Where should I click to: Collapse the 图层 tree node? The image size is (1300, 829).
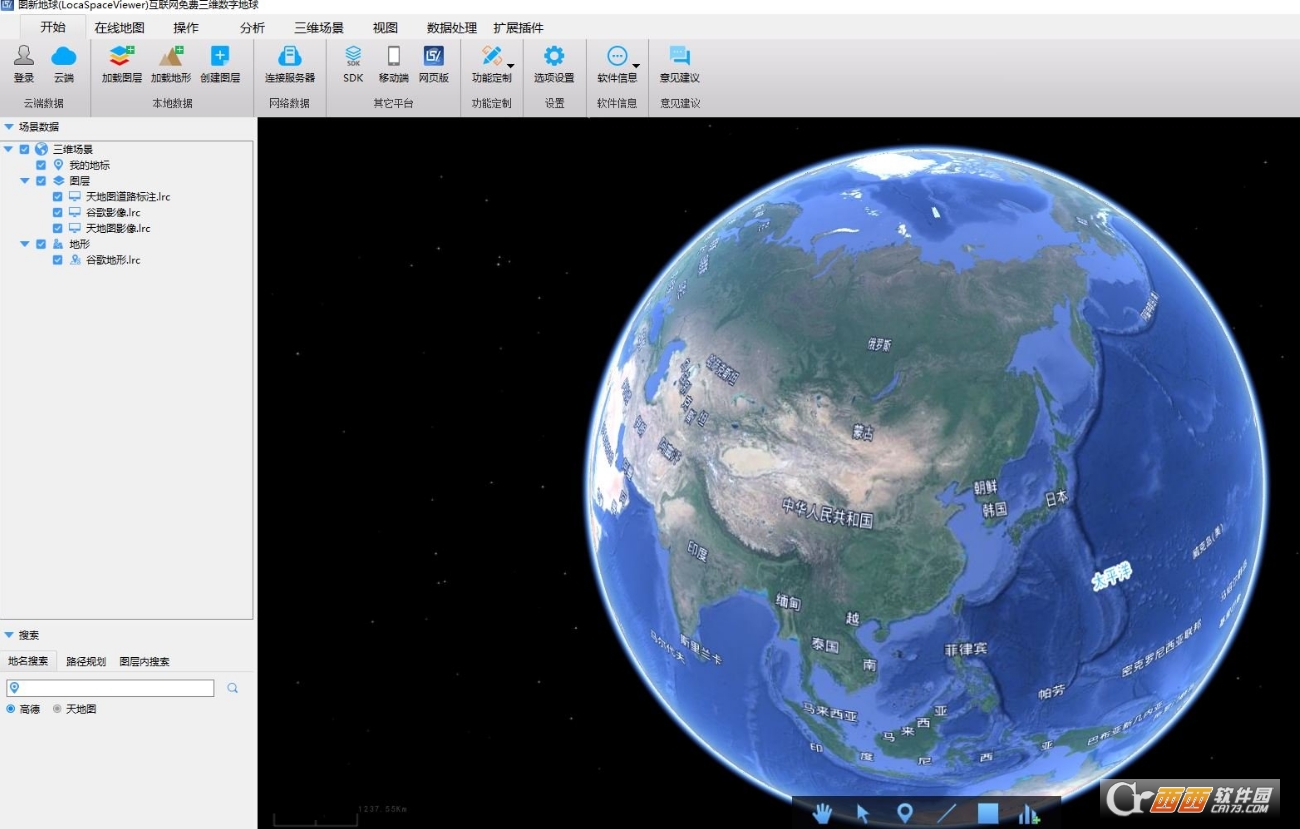coord(25,181)
